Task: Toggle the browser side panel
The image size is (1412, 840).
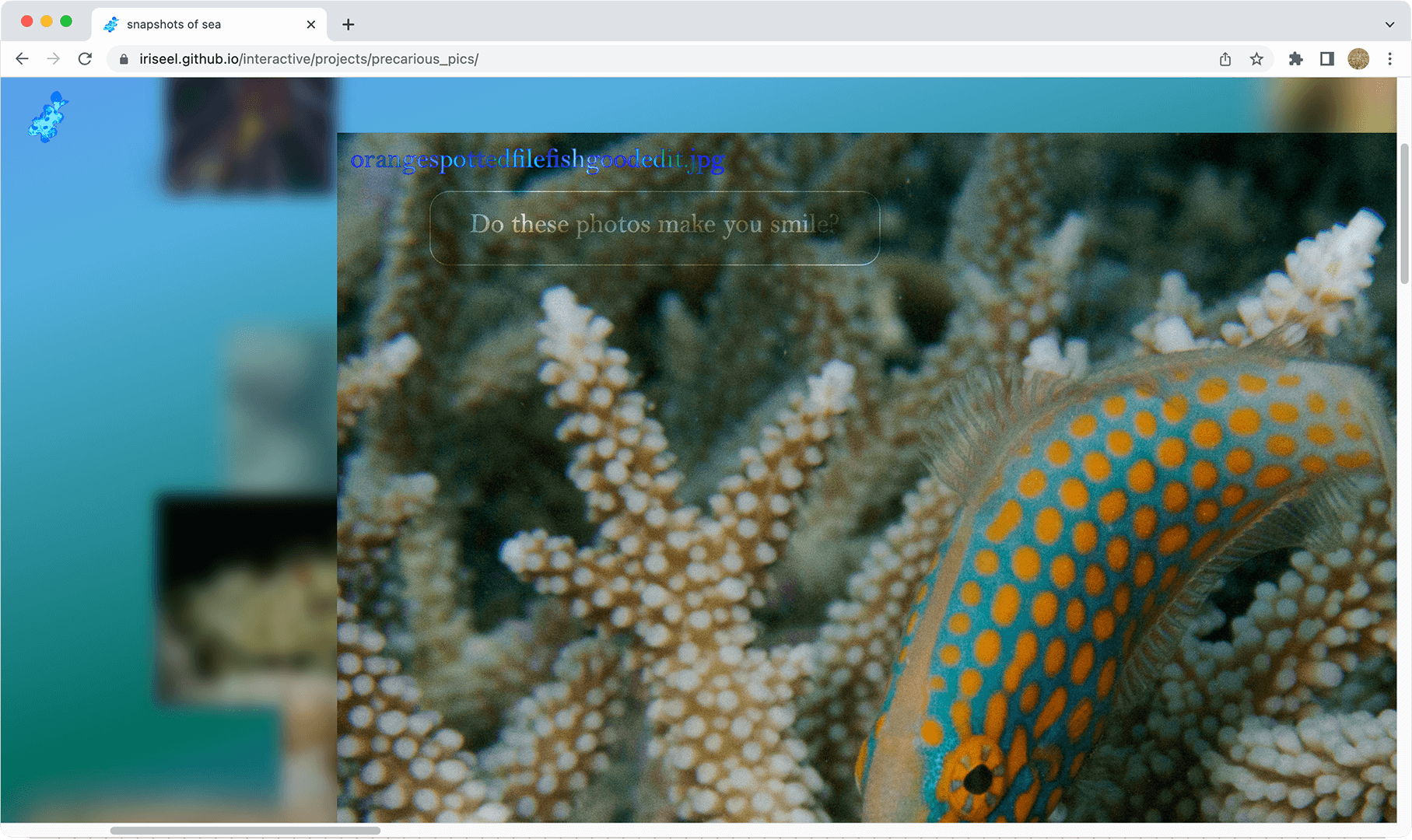Action: (1327, 59)
